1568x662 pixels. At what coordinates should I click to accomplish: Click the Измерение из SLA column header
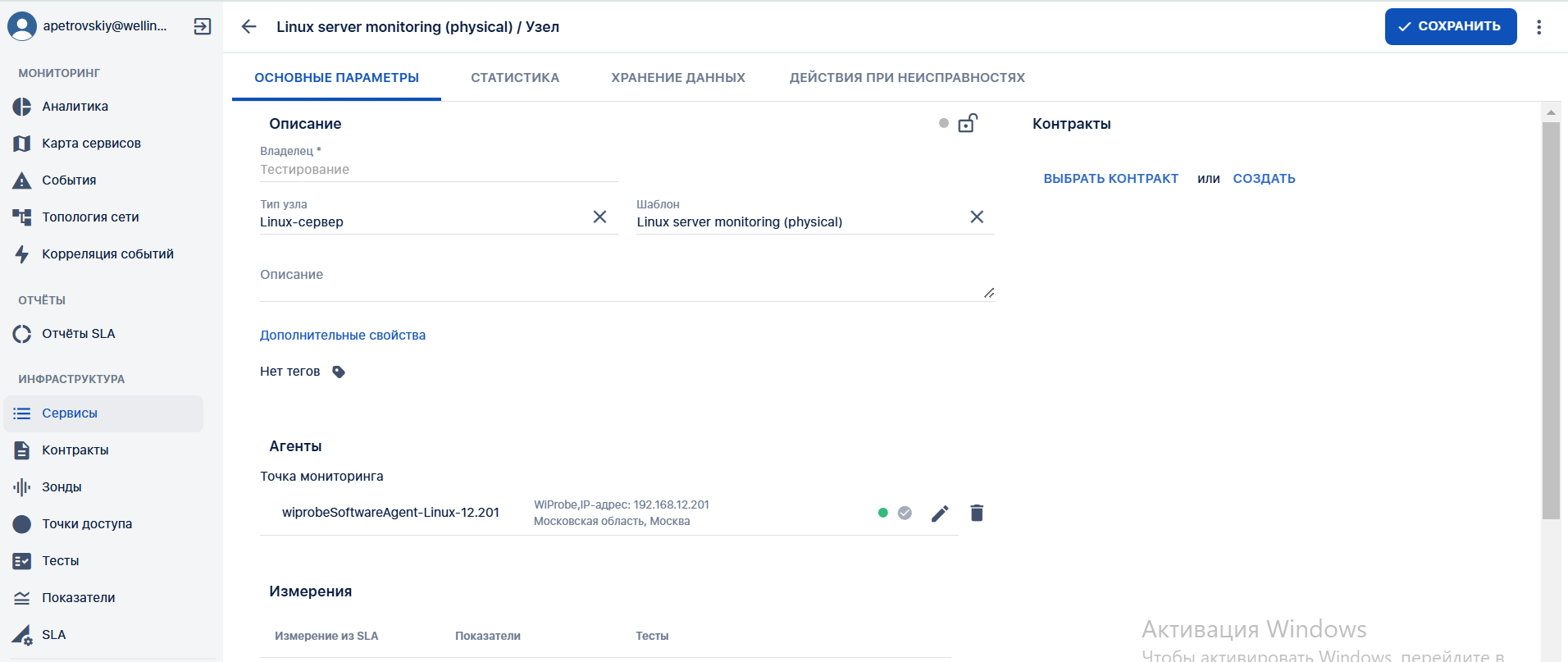pyautogui.click(x=326, y=636)
